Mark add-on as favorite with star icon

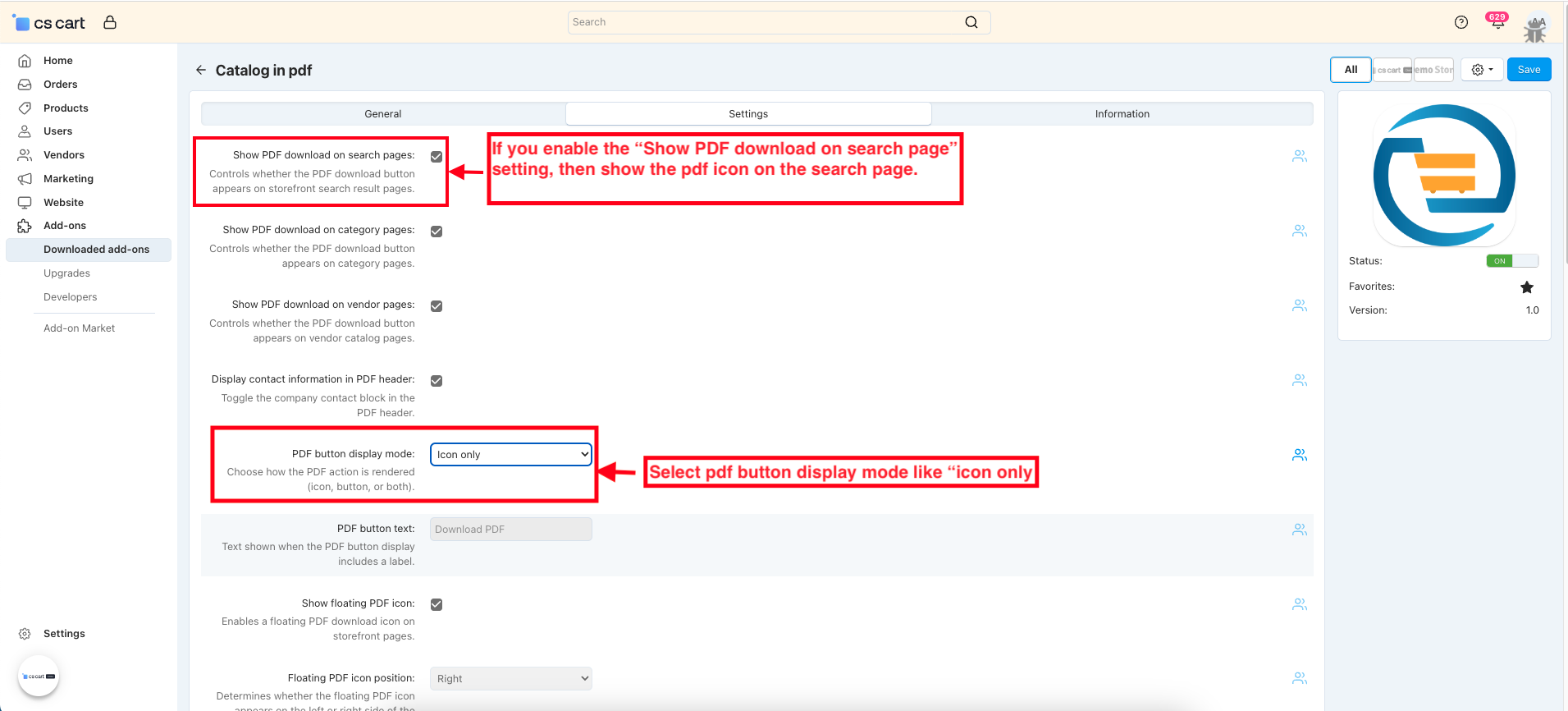click(1526, 287)
